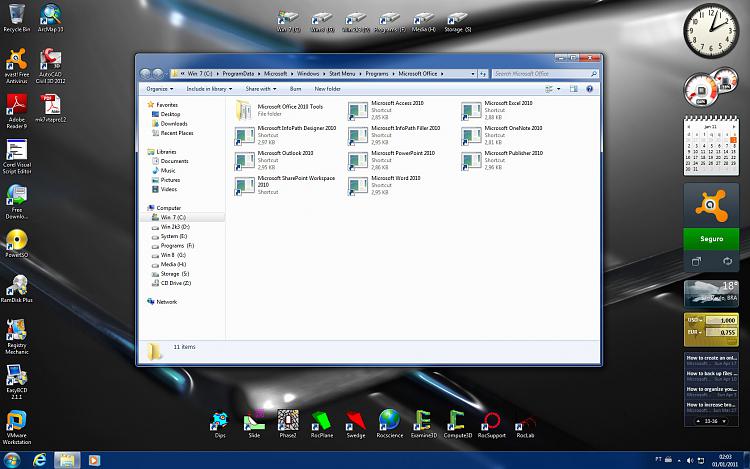
Task: Open the Organize dropdown menu
Action: (159, 89)
